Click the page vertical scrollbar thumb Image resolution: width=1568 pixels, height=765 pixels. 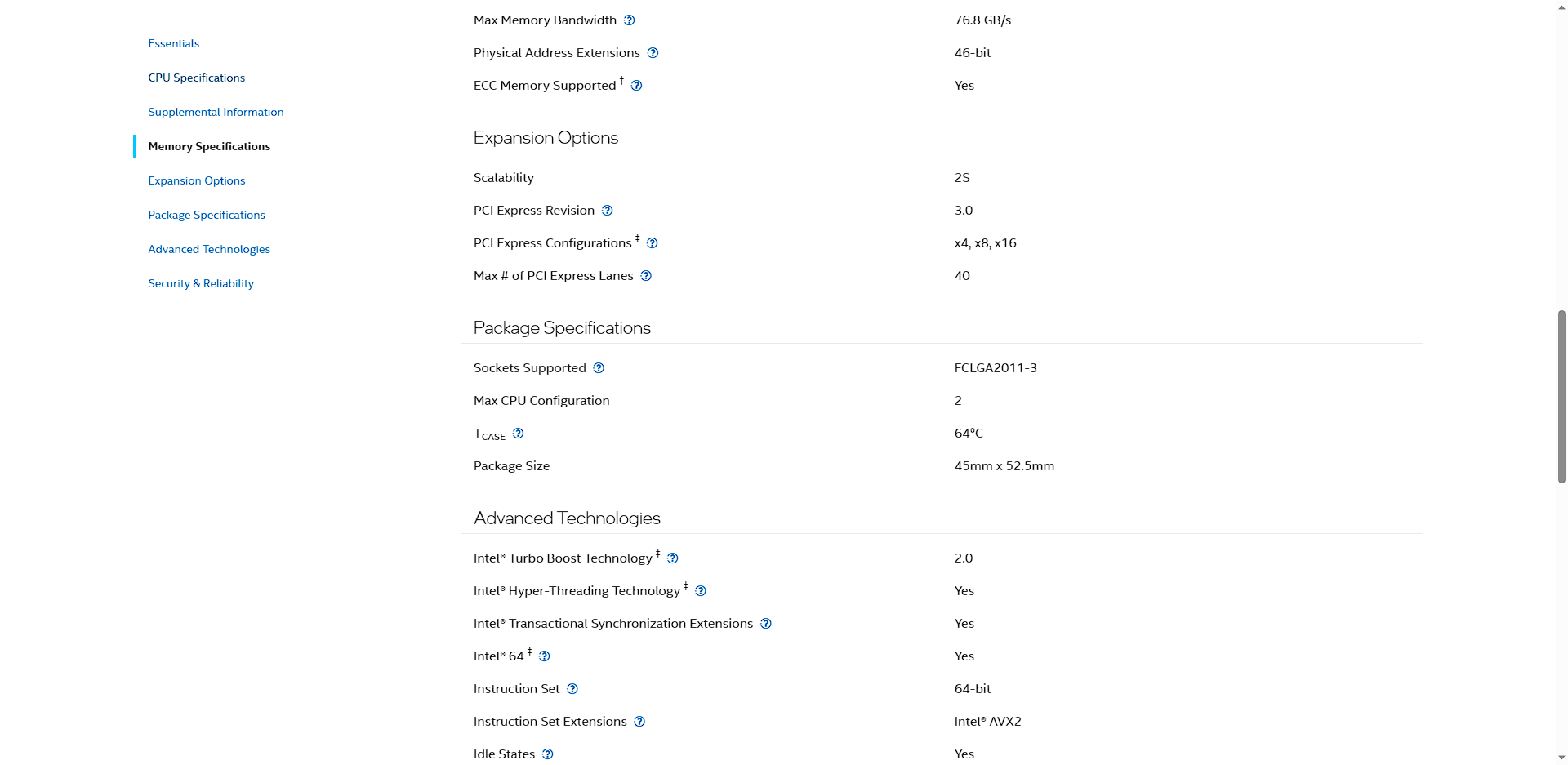coord(1561,396)
